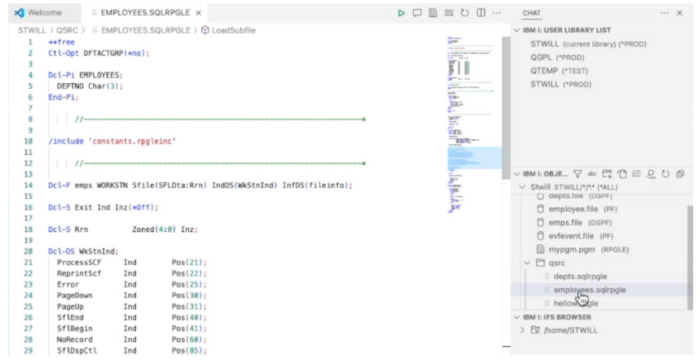Open depts.sqlrpgle source member
Image resolution: width=700 pixels, height=364 pixels.
pos(580,276)
